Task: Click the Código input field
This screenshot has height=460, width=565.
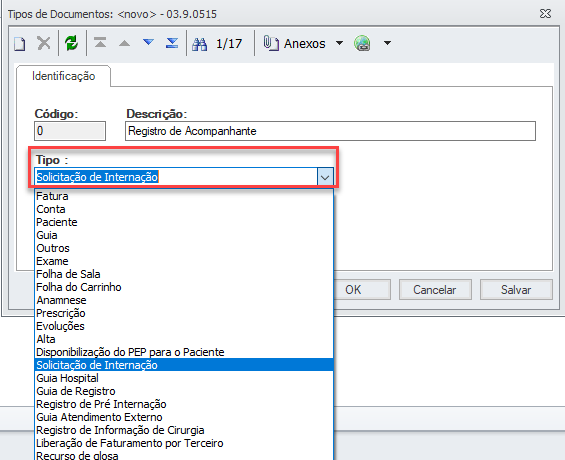Action: point(70,131)
